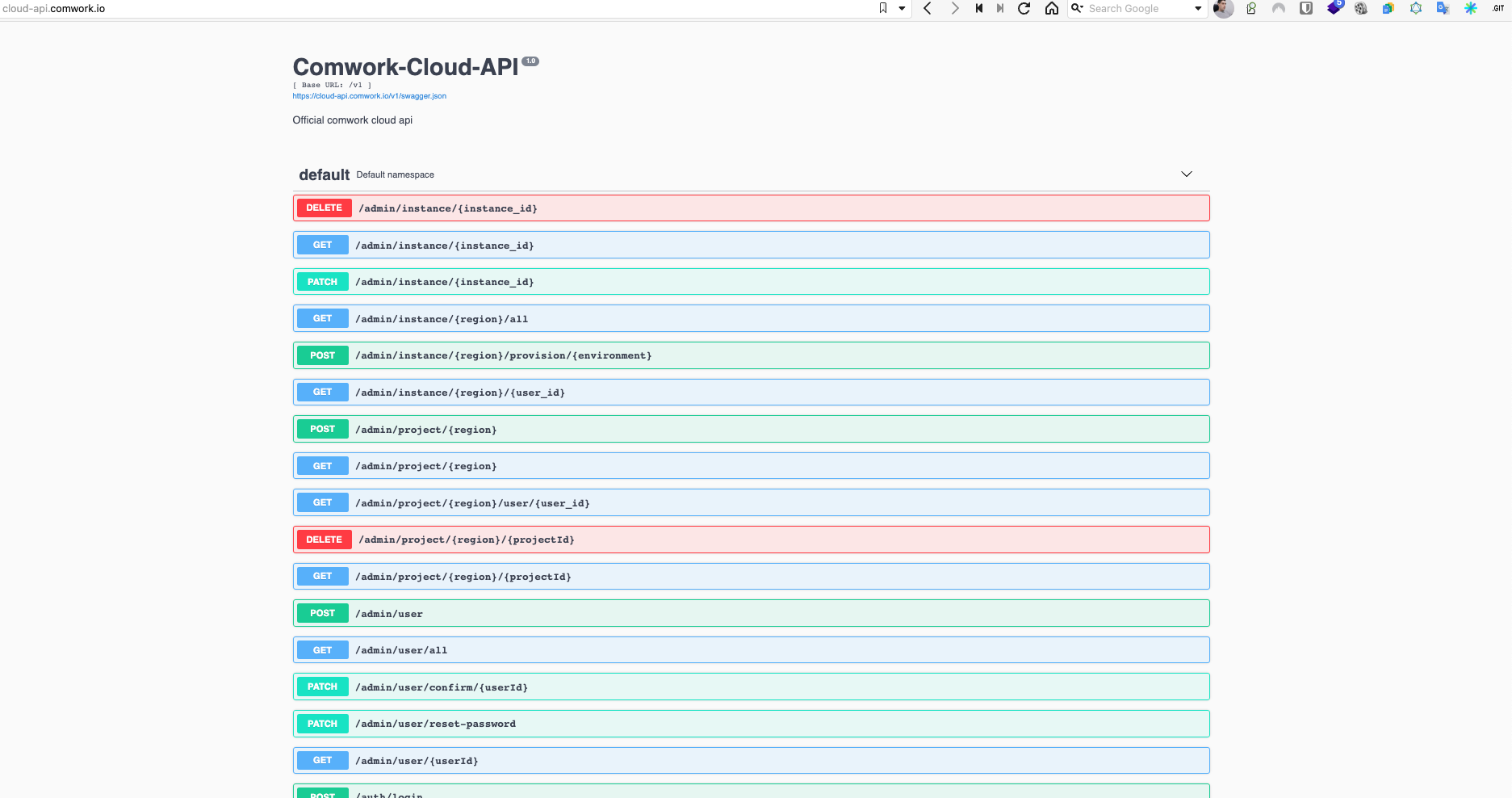Open the user profile avatar

[1224, 8]
